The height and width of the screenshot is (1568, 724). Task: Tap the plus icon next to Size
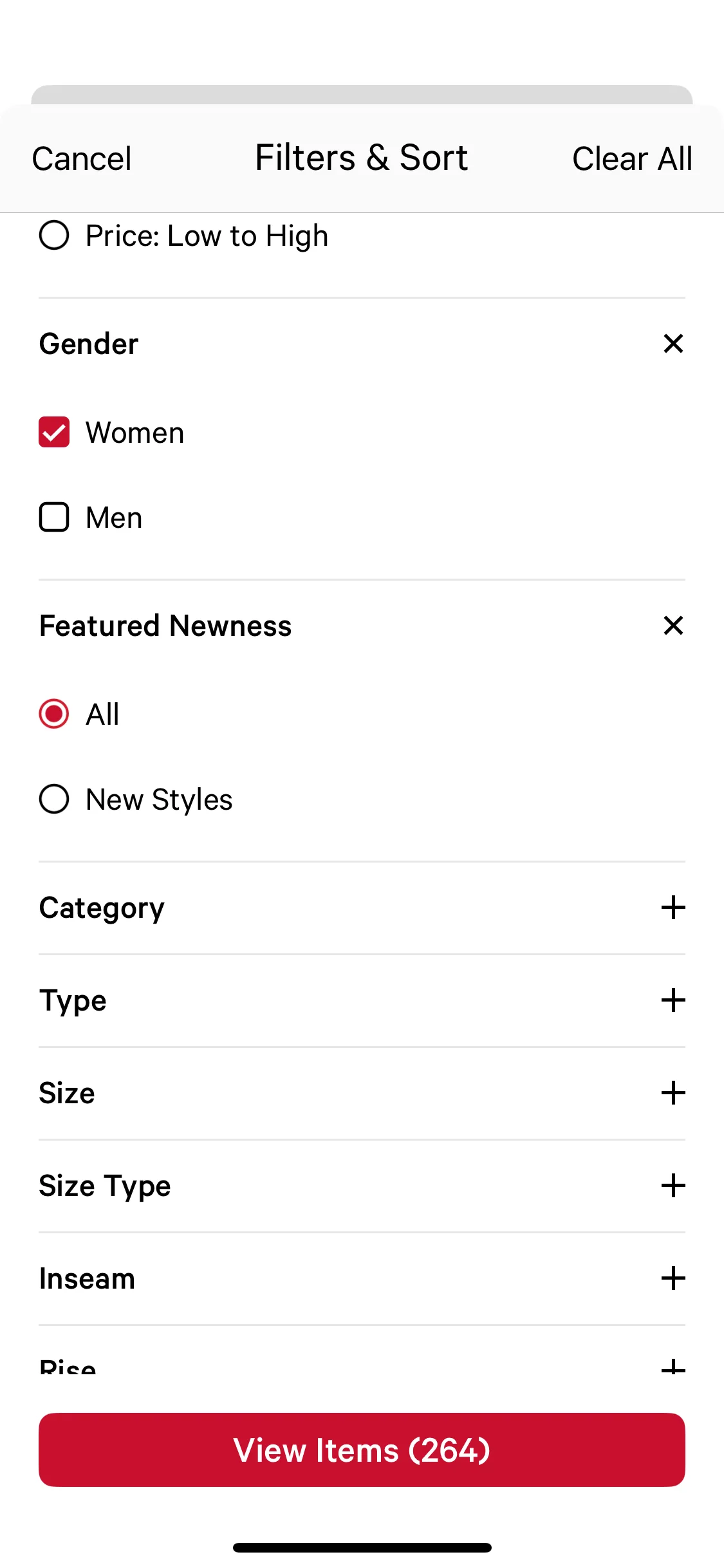pyautogui.click(x=673, y=1093)
